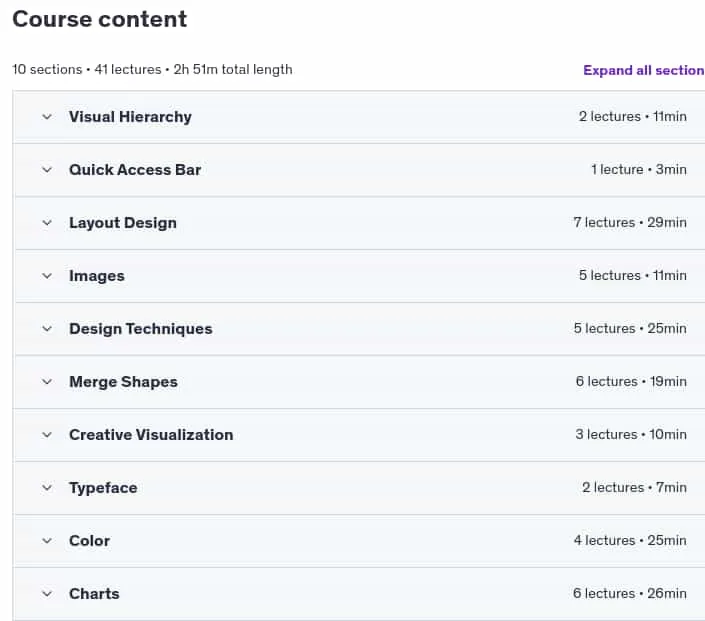The width and height of the screenshot is (705, 621).
Task: Click the Design Techniques lecture count
Action: (604, 328)
